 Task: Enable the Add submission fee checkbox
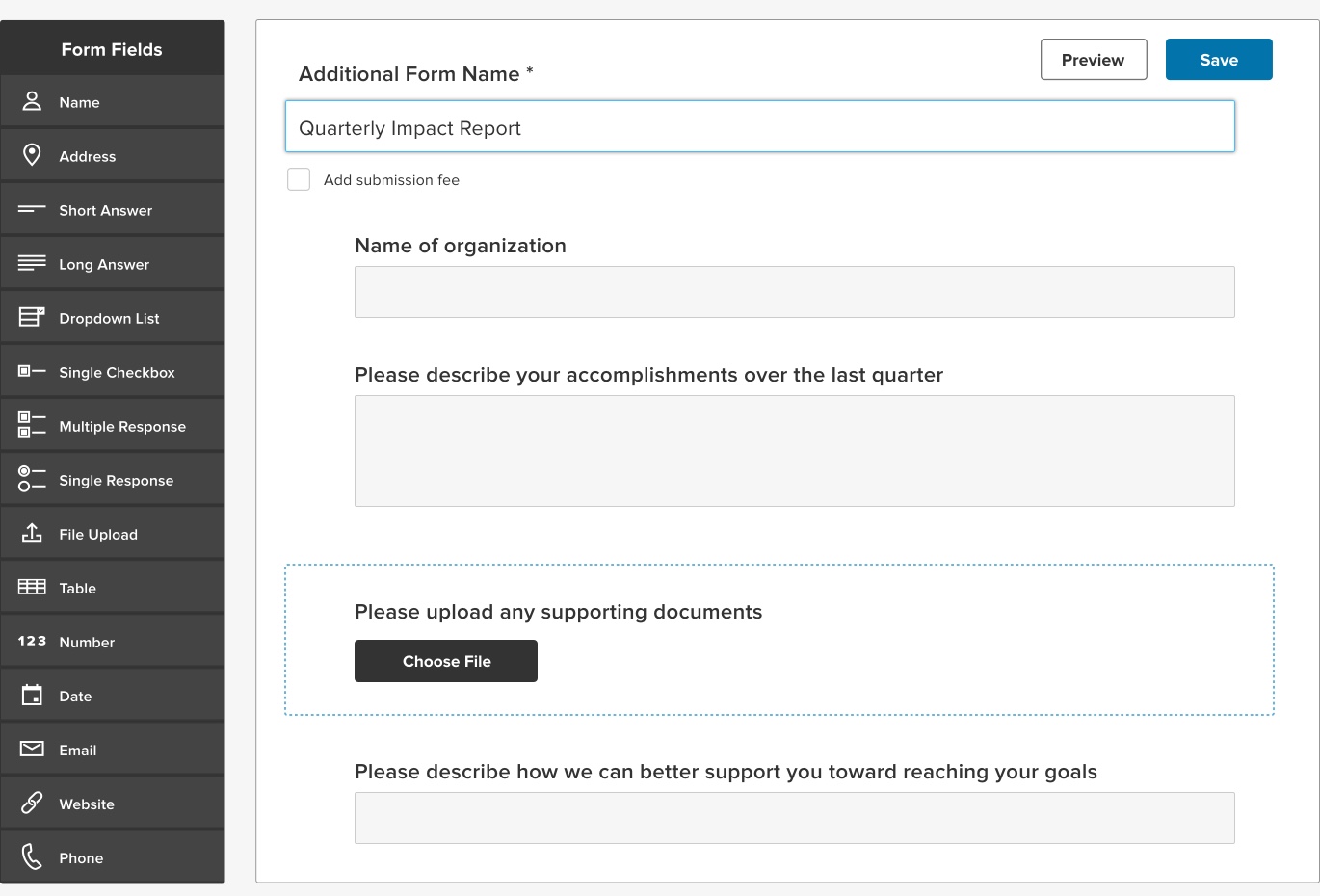(299, 179)
